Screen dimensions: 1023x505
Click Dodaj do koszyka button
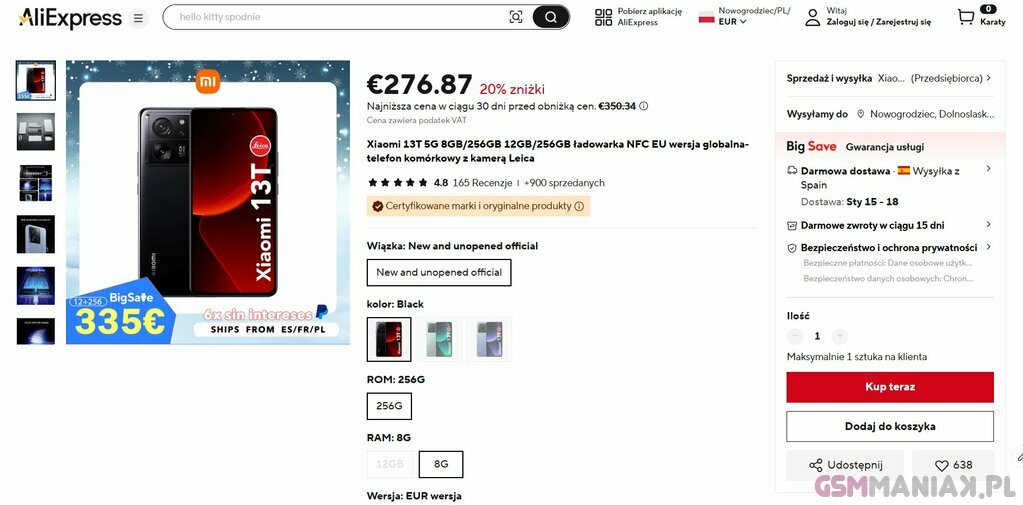coord(890,427)
